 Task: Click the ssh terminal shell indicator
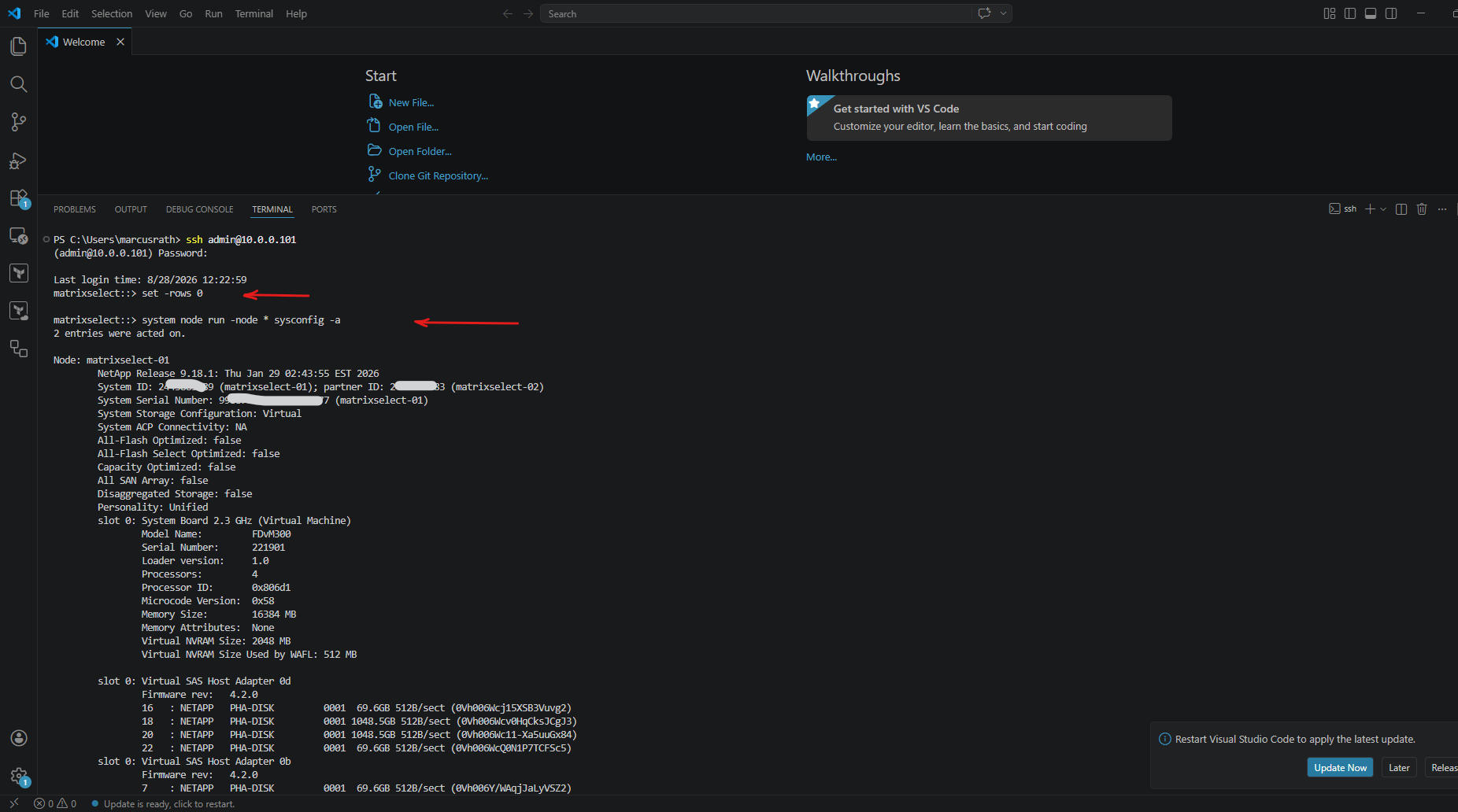[1343, 209]
